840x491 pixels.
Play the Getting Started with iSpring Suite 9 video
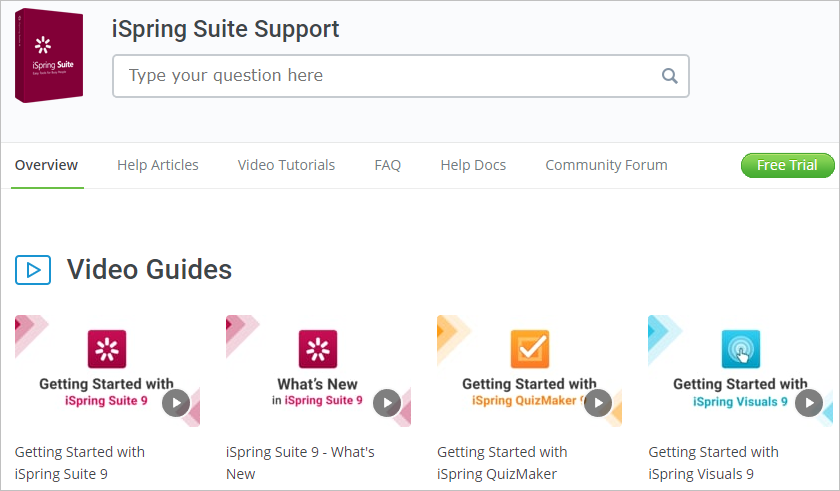tap(176, 402)
